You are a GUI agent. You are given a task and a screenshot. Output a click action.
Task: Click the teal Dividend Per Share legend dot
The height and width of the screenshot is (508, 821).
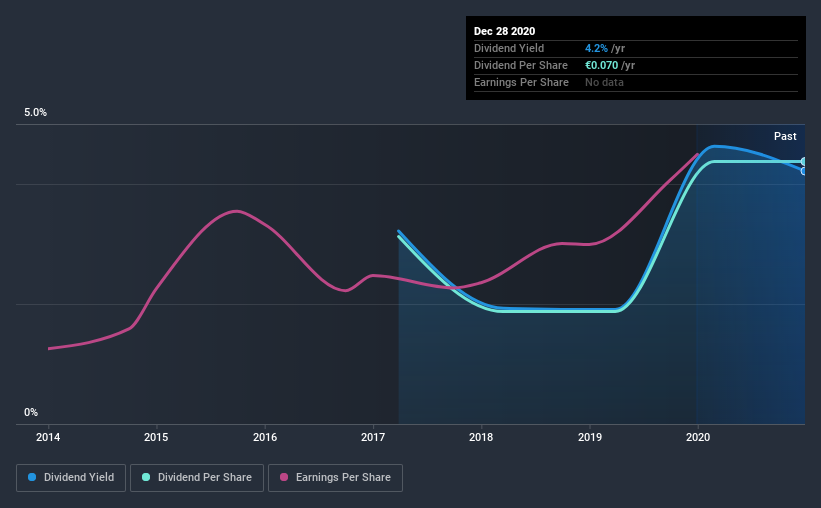coord(146,477)
